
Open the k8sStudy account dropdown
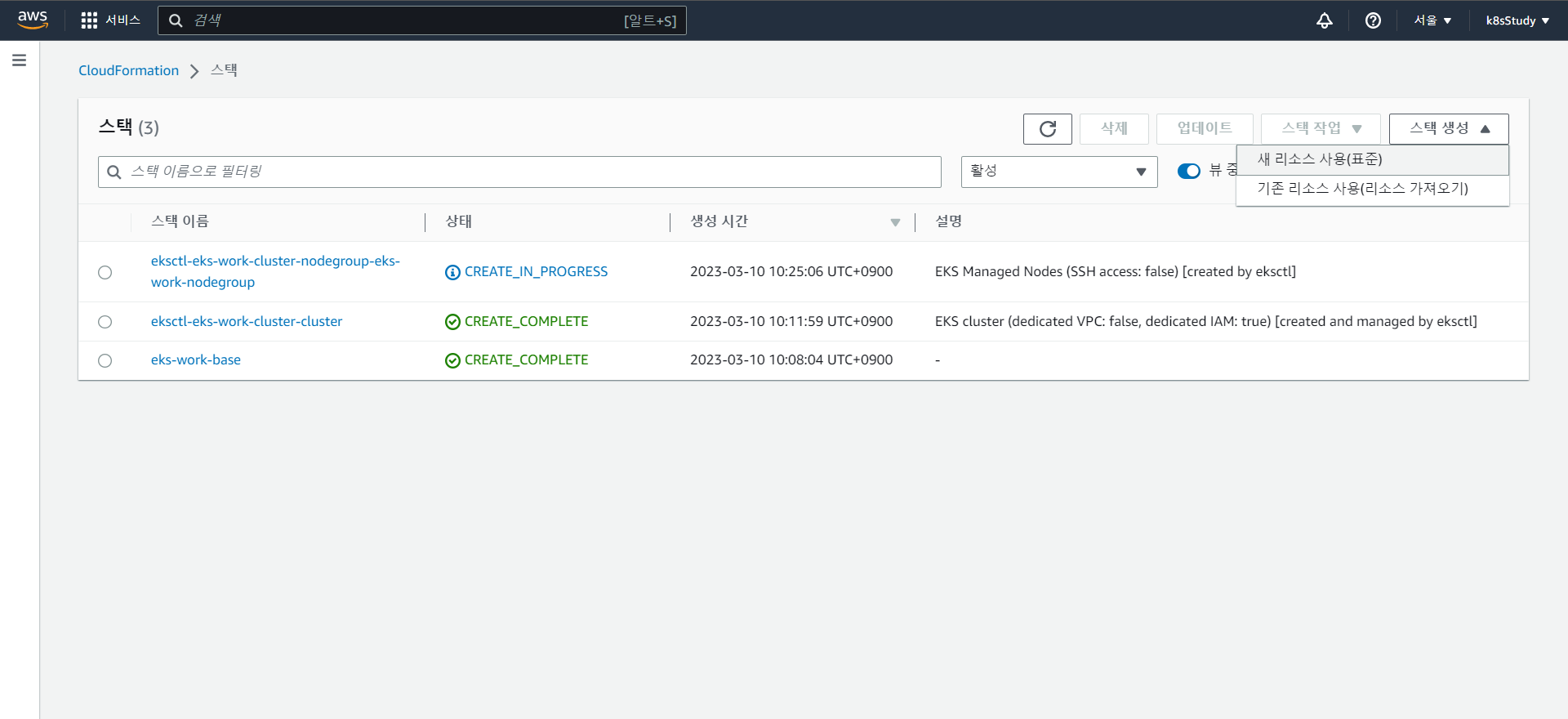(x=1517, y=20)
